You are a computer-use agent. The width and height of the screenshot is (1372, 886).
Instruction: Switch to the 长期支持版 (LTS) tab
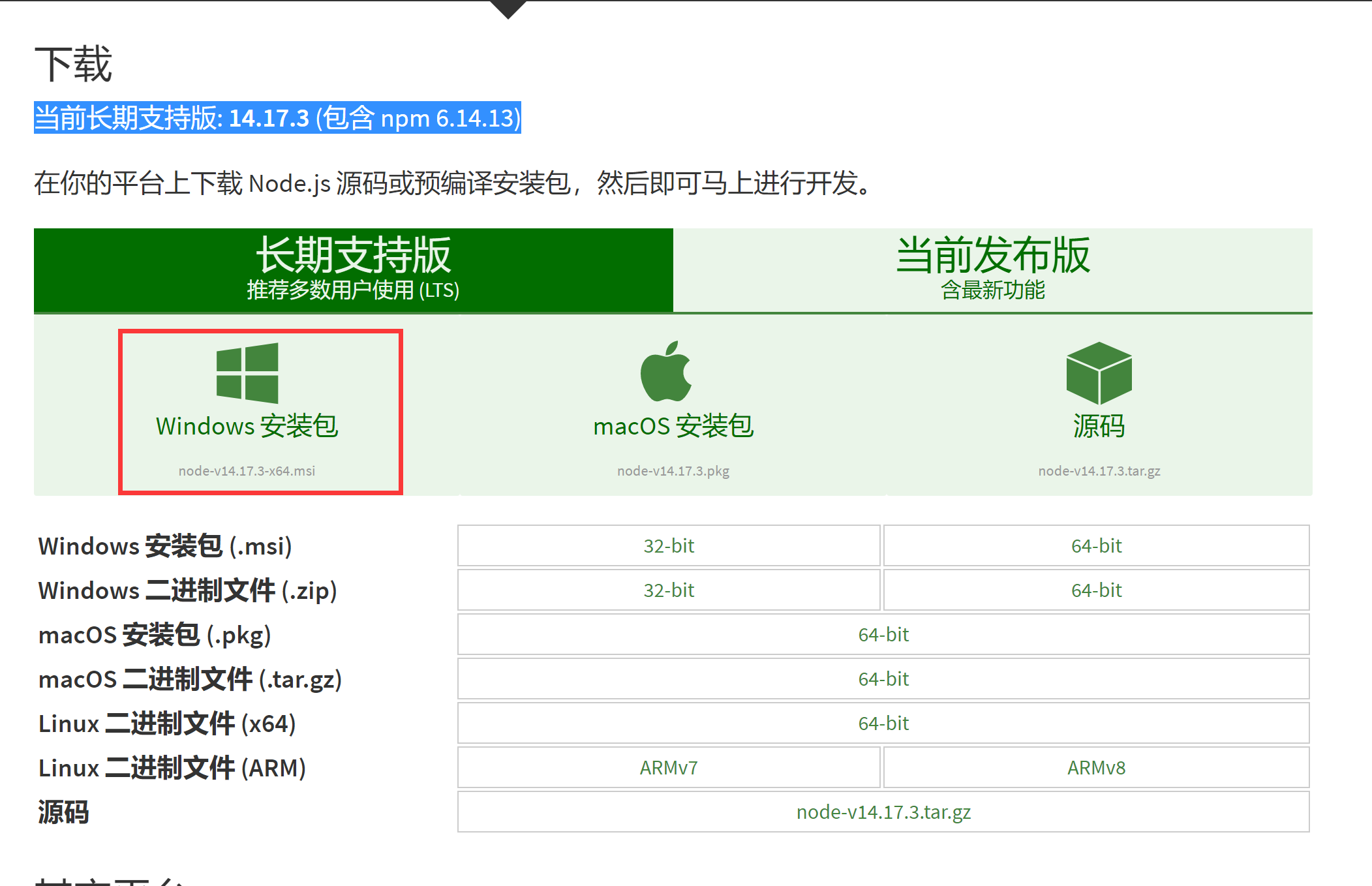(354, 270)
